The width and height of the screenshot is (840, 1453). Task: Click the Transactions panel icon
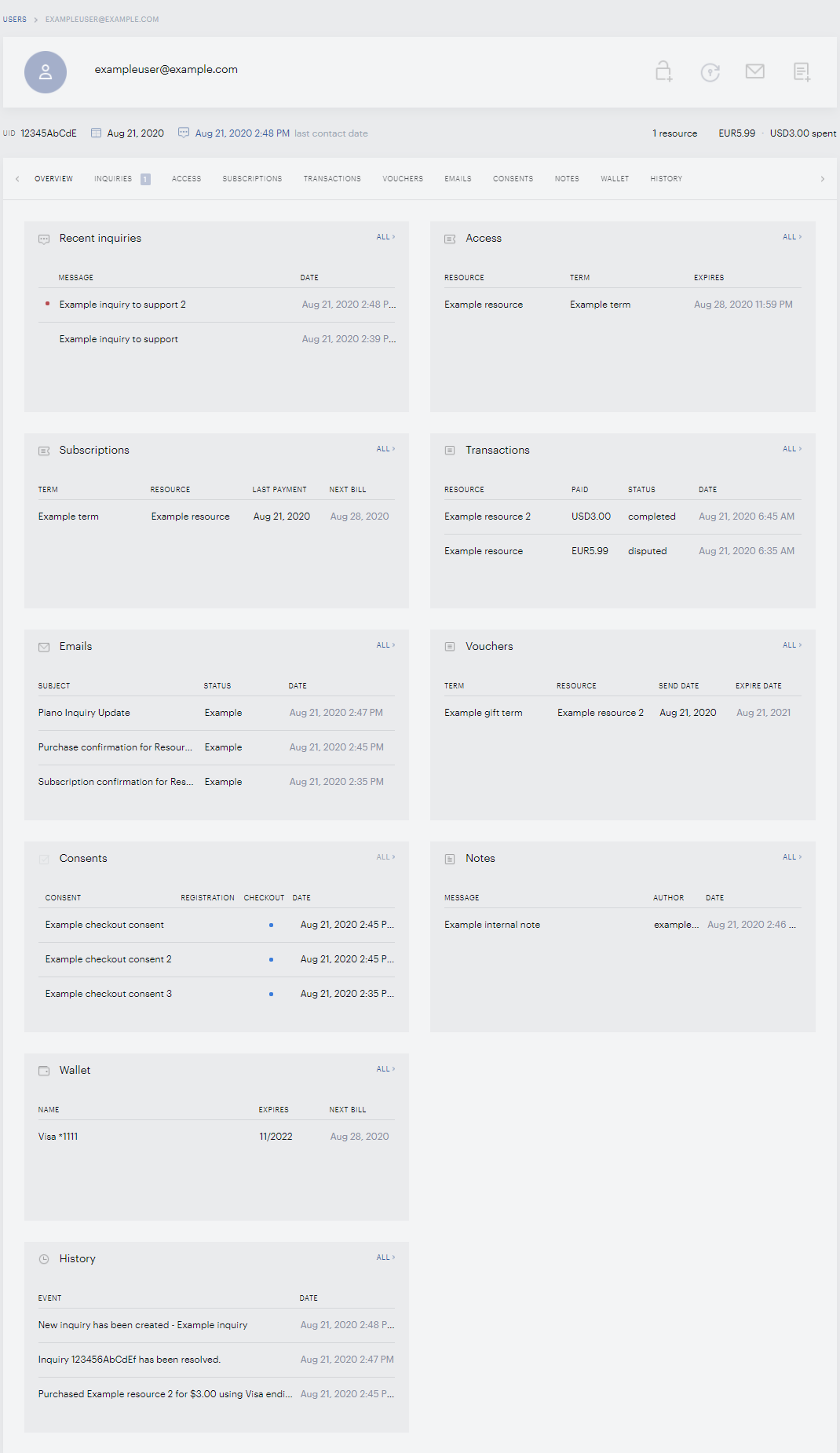[450, 451]
